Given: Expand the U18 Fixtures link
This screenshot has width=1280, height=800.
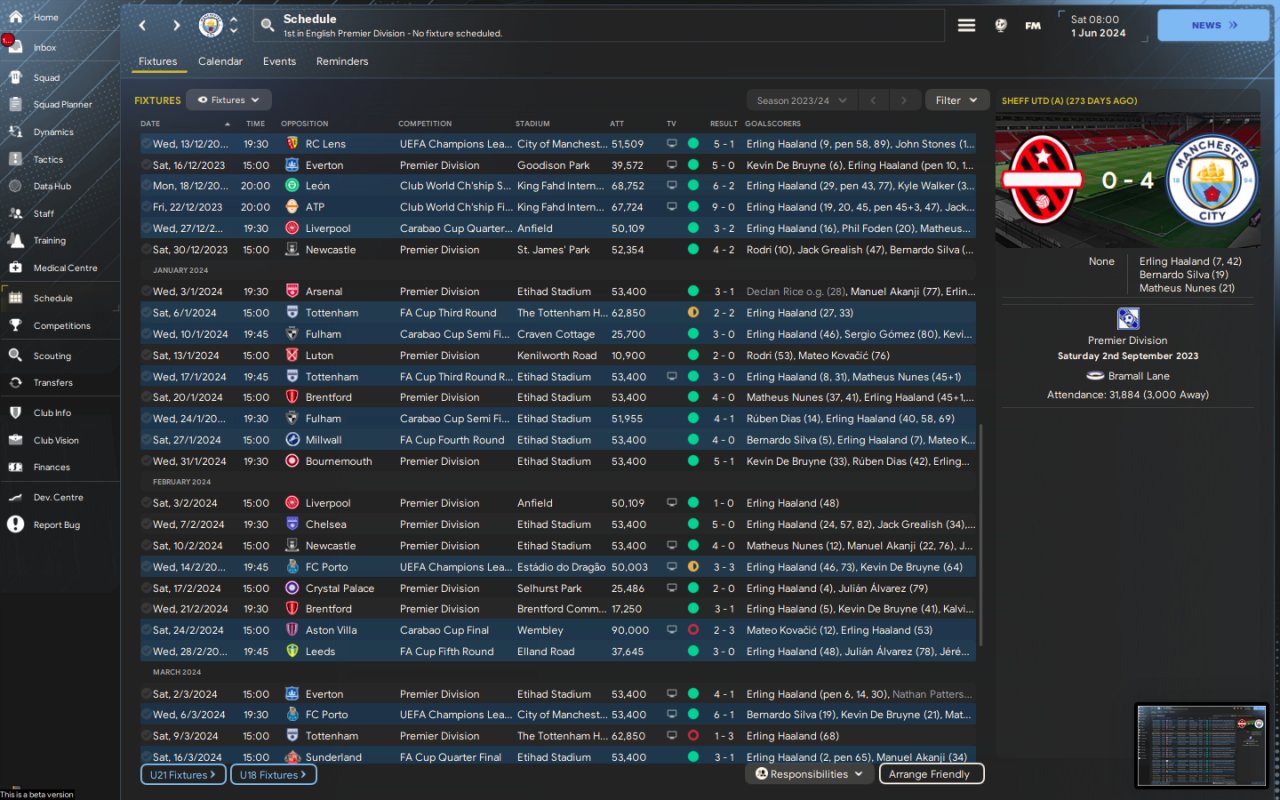Looking at the screenshot, I should click(x=274, y=774).
